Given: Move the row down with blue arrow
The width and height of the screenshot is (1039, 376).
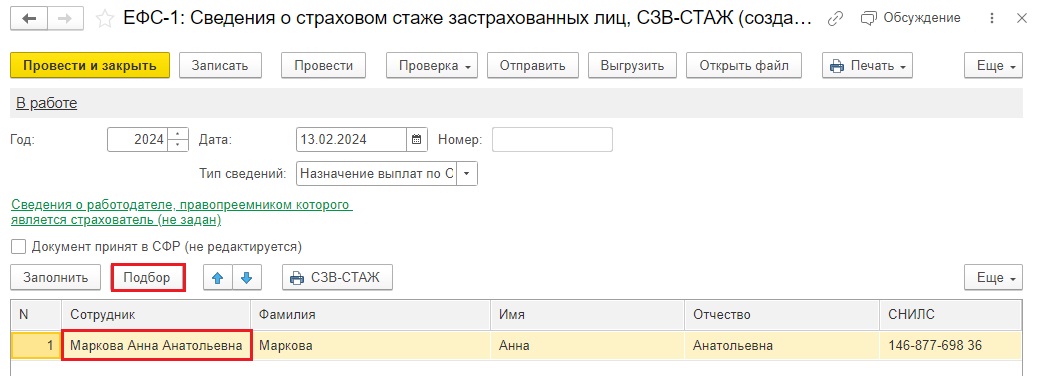Looking at the screenshot, I should tap(246, 278).
